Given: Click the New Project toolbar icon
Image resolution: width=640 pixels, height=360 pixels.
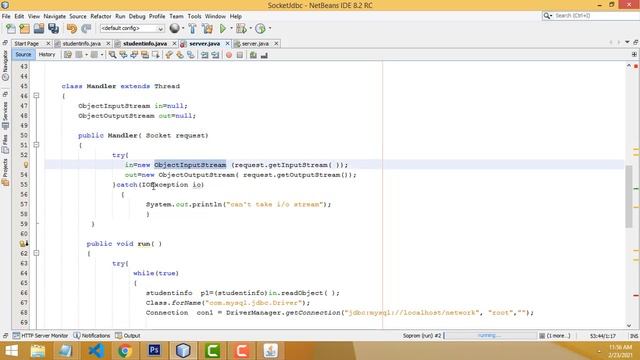Looking at the screenshot, I should (24, 29).
